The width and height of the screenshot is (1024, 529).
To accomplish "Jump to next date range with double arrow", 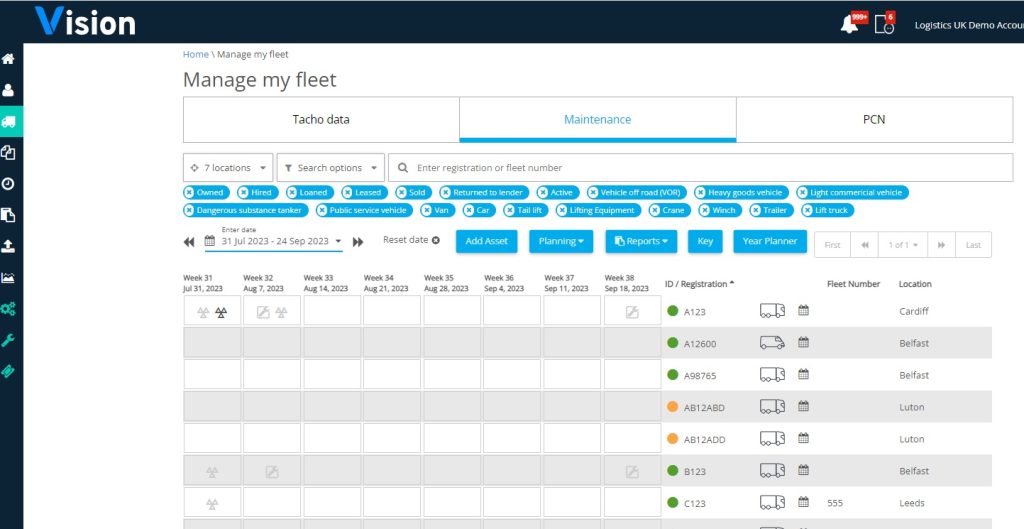I will click(358, 242).
